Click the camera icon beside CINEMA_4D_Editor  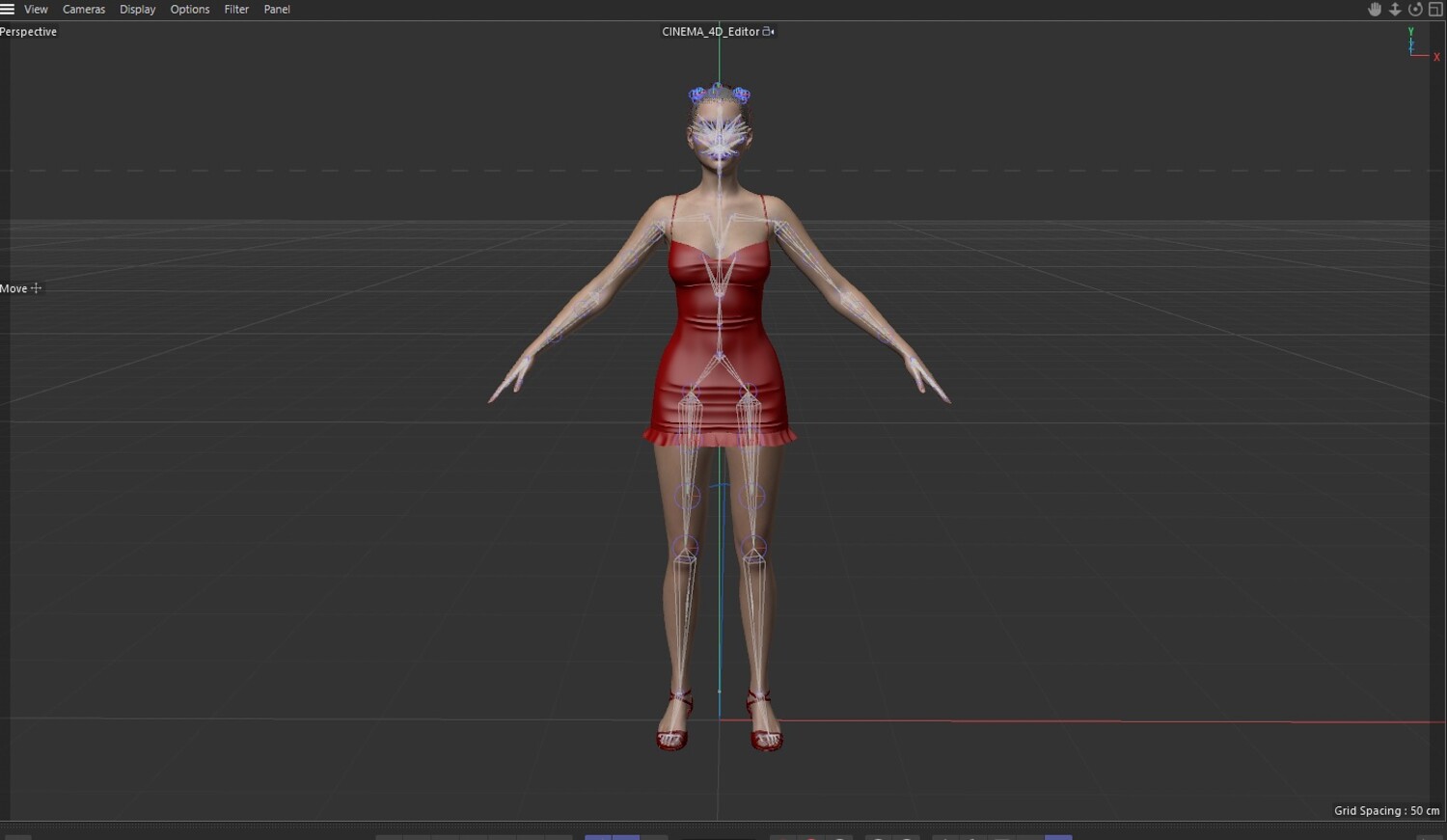point(769,32)
